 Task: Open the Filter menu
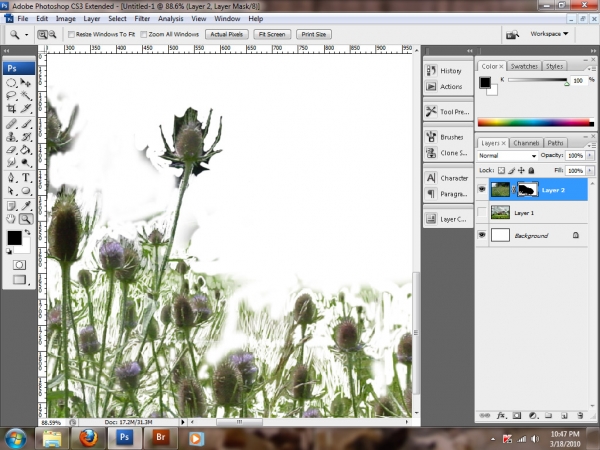click(142, 18)
